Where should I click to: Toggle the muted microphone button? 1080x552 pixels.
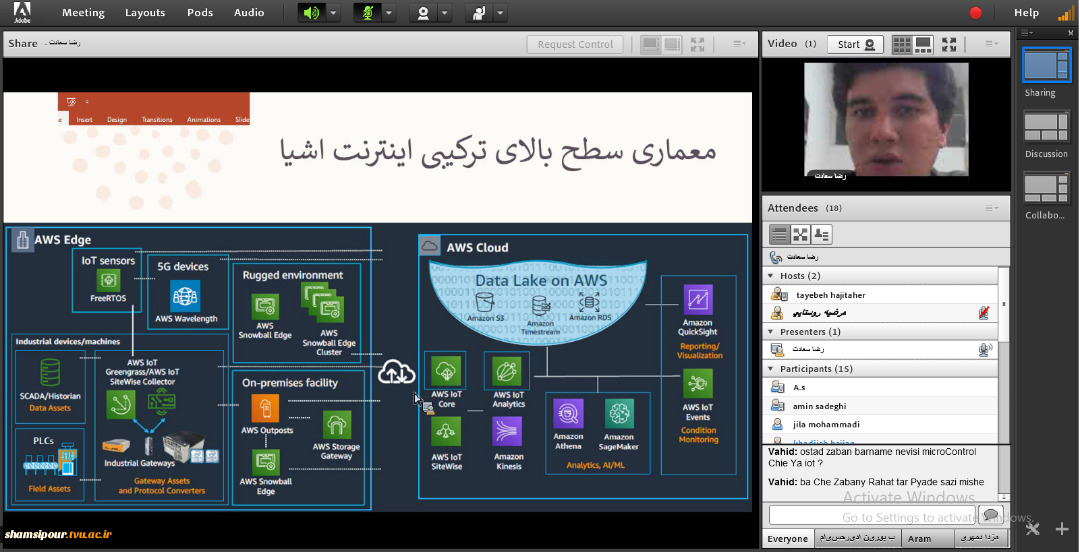point(366,12)
